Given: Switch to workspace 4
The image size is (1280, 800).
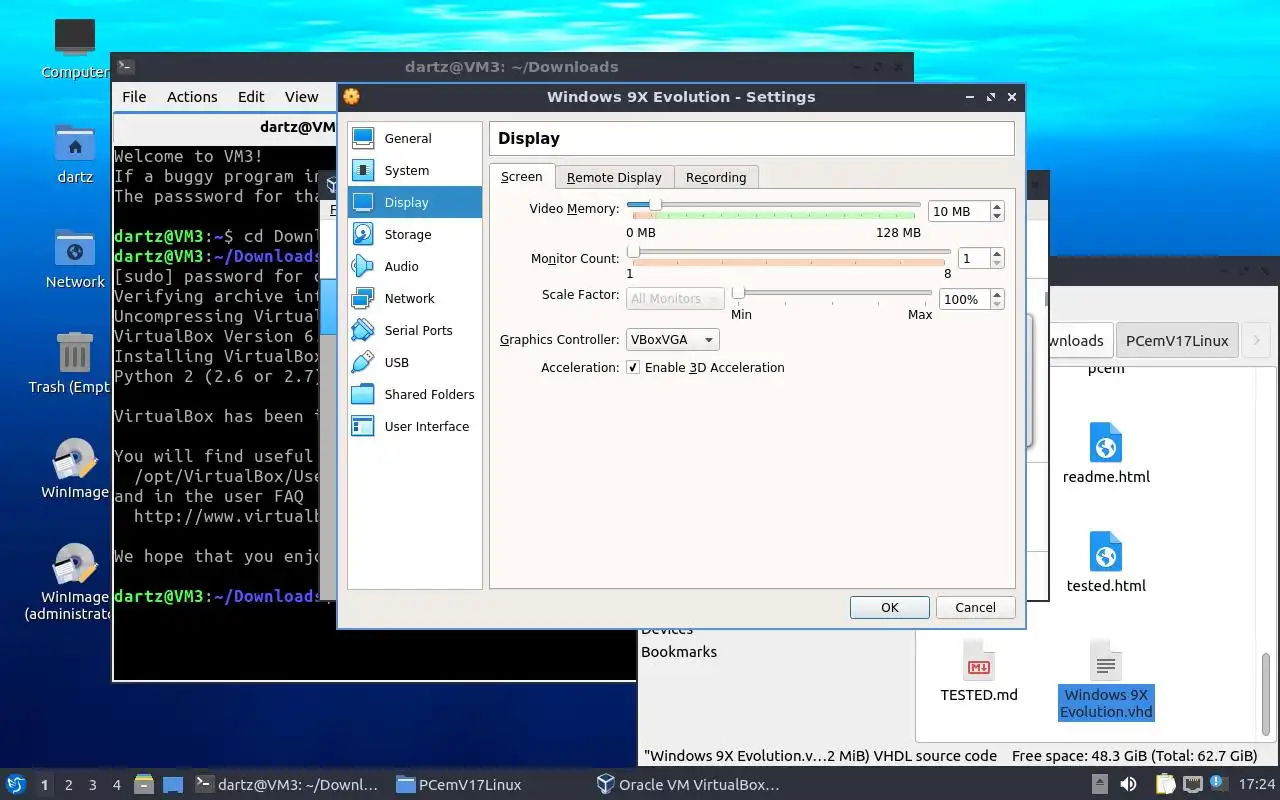Looking at the screenshot, I should click(117, 785).
